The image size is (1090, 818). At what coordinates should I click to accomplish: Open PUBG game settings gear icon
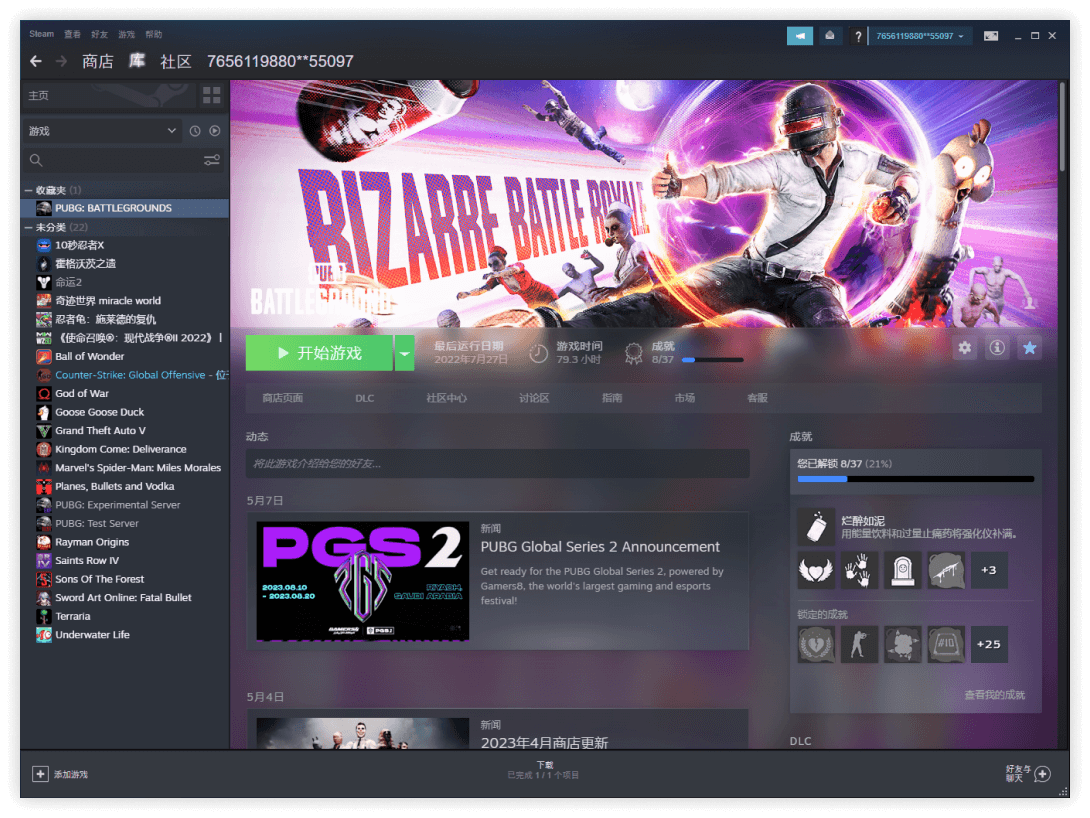(x=964, y=348)
